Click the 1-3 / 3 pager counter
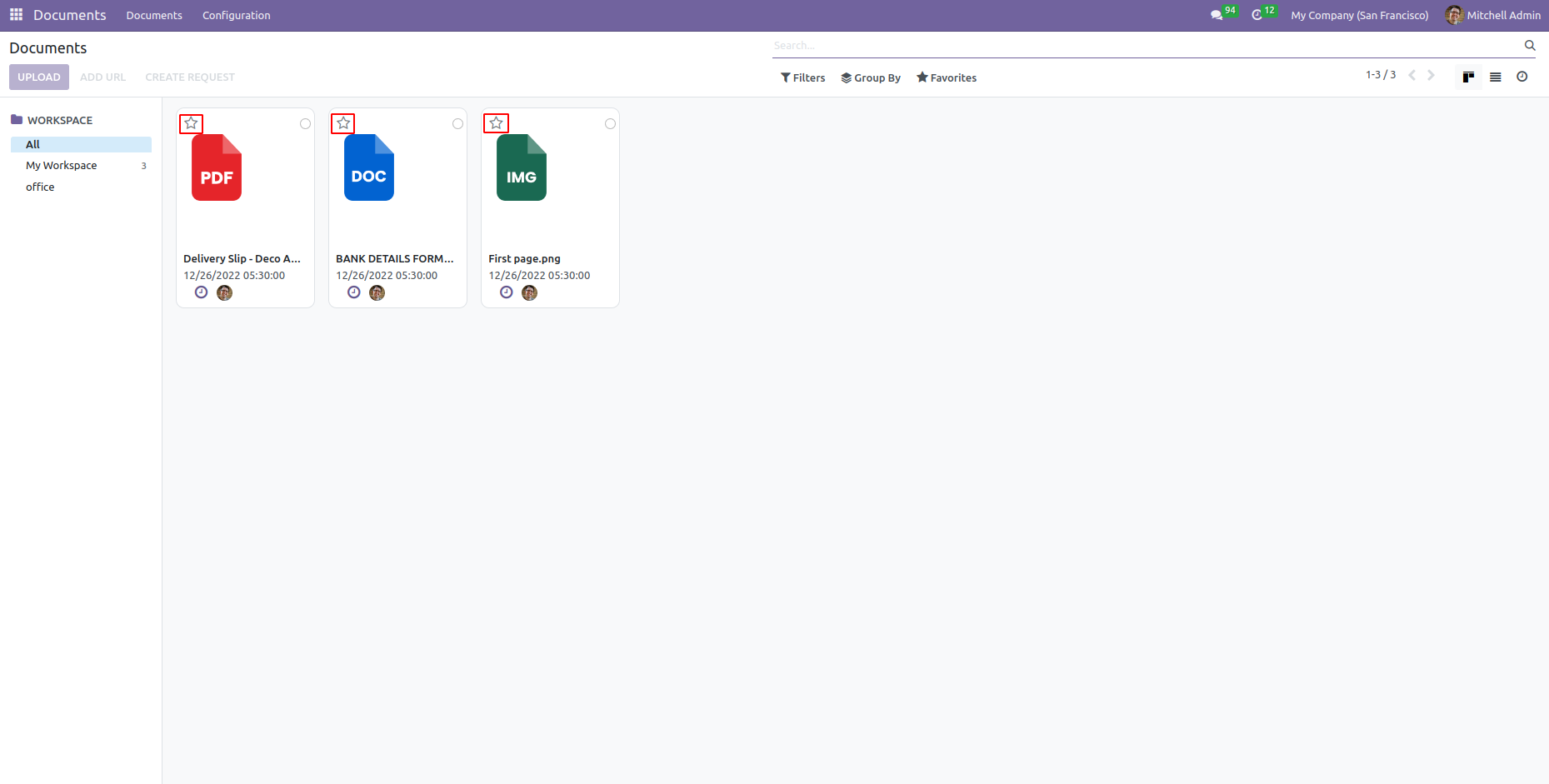The image size is (1549, 784). pyautogui.click(x=1381, y=75)
